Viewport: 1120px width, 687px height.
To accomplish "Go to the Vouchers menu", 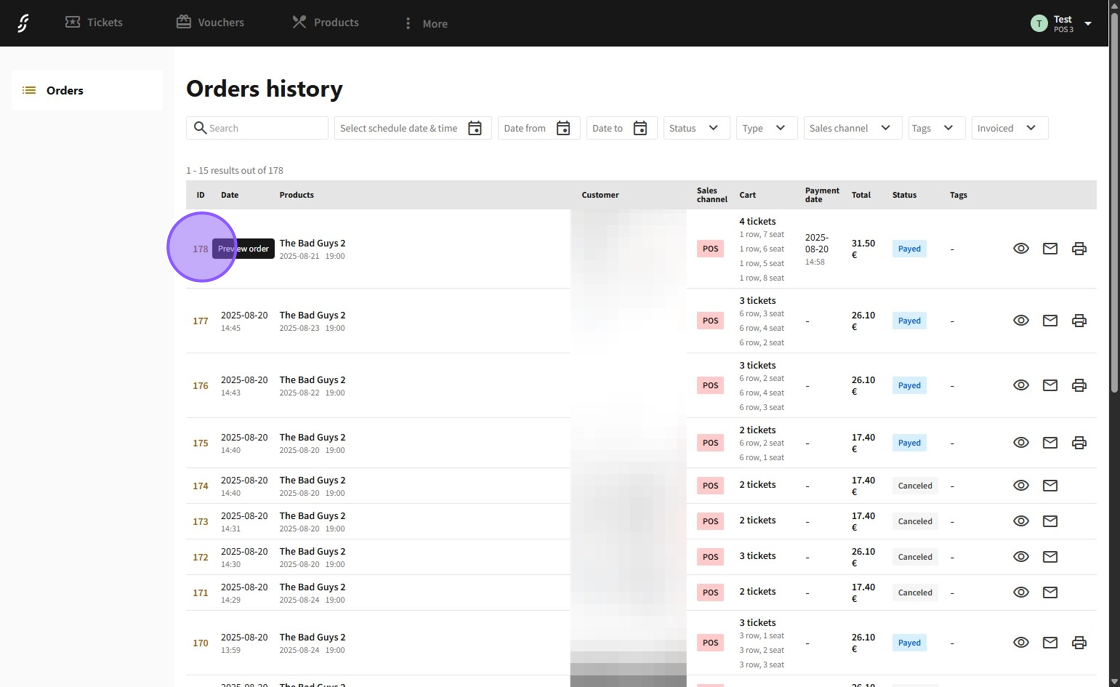I will (x=210, y=22).
